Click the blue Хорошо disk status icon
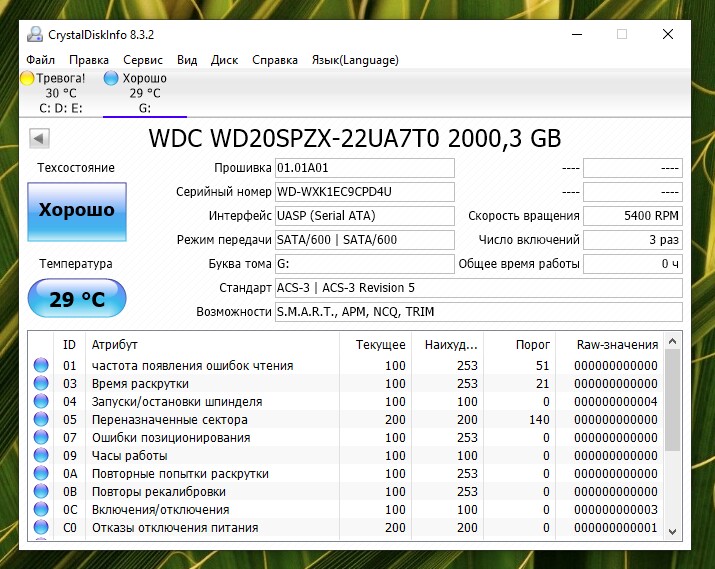 [x=111, y=78]
